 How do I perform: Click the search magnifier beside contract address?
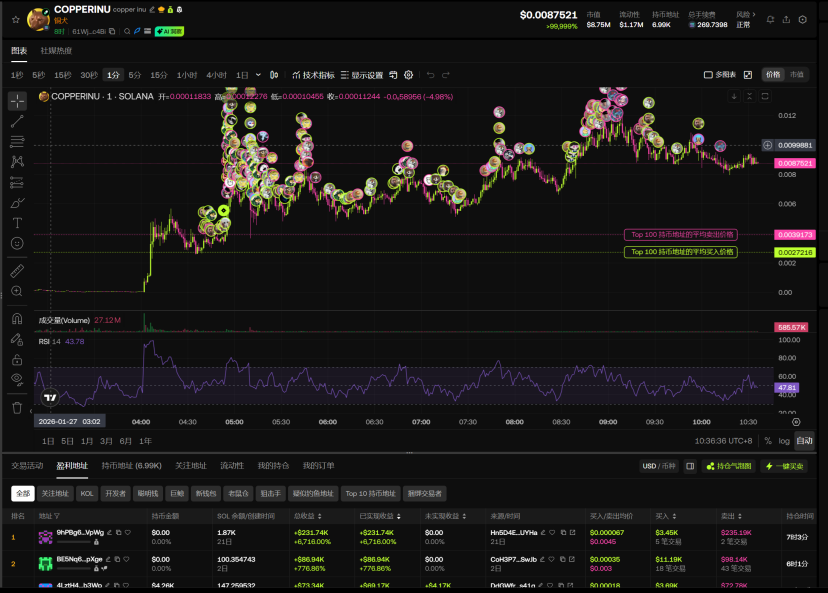pyautogui.click(x=127, y=32)
